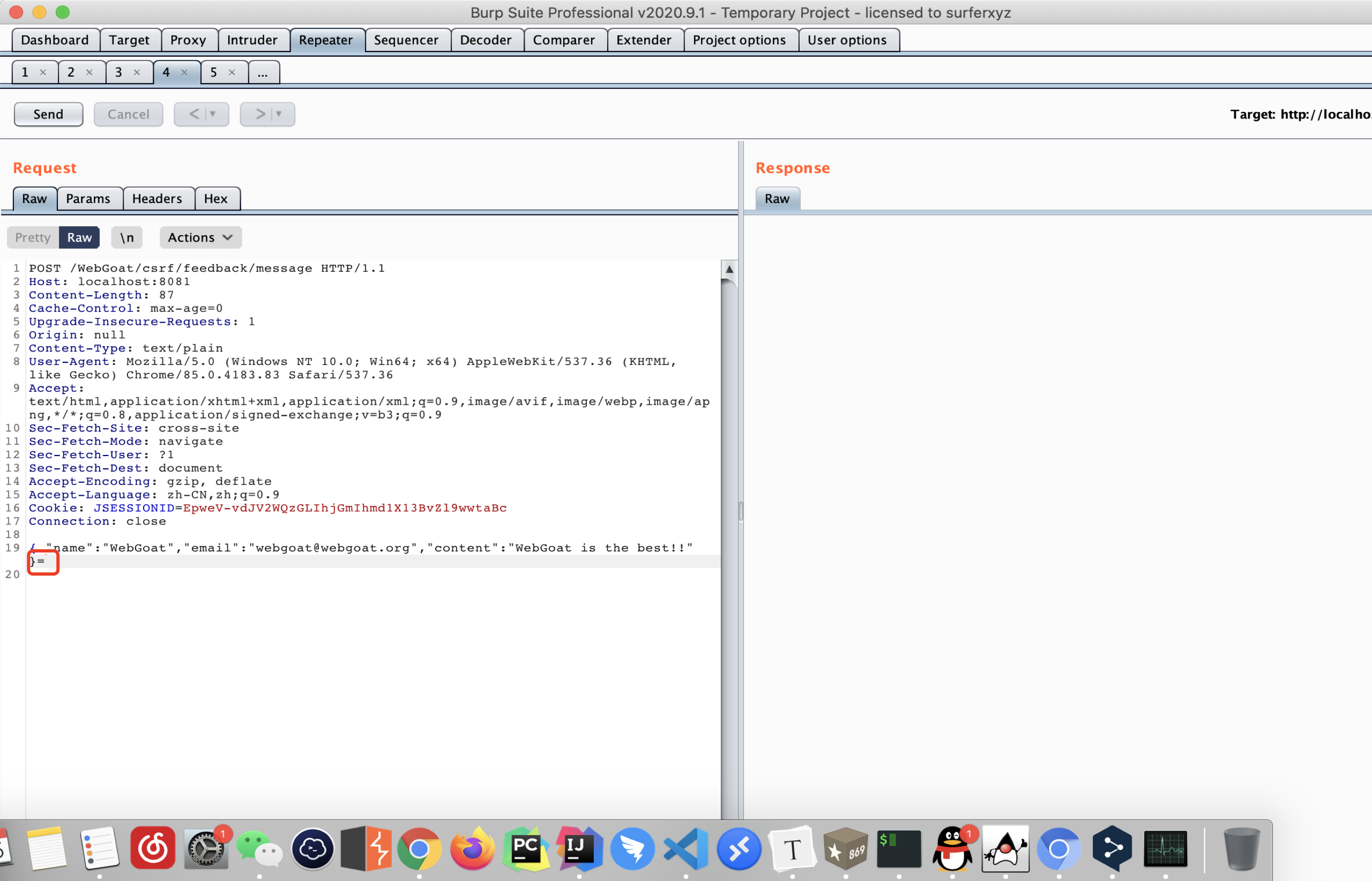
Task: Toggle the \n non-printable characters button
Action: point(127,237)
